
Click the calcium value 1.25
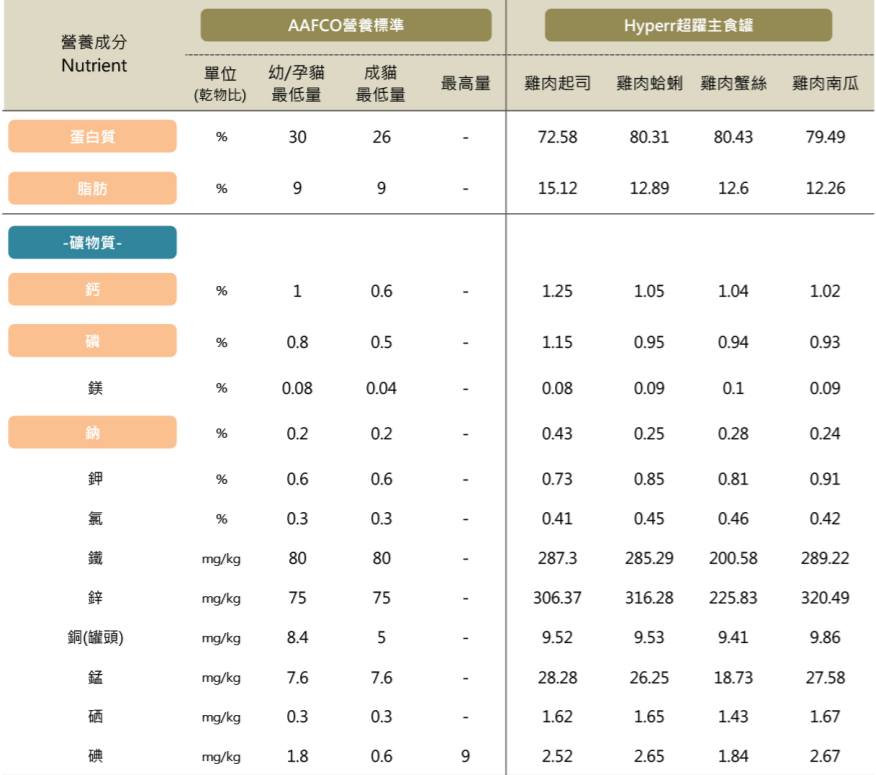click(557, 291)
